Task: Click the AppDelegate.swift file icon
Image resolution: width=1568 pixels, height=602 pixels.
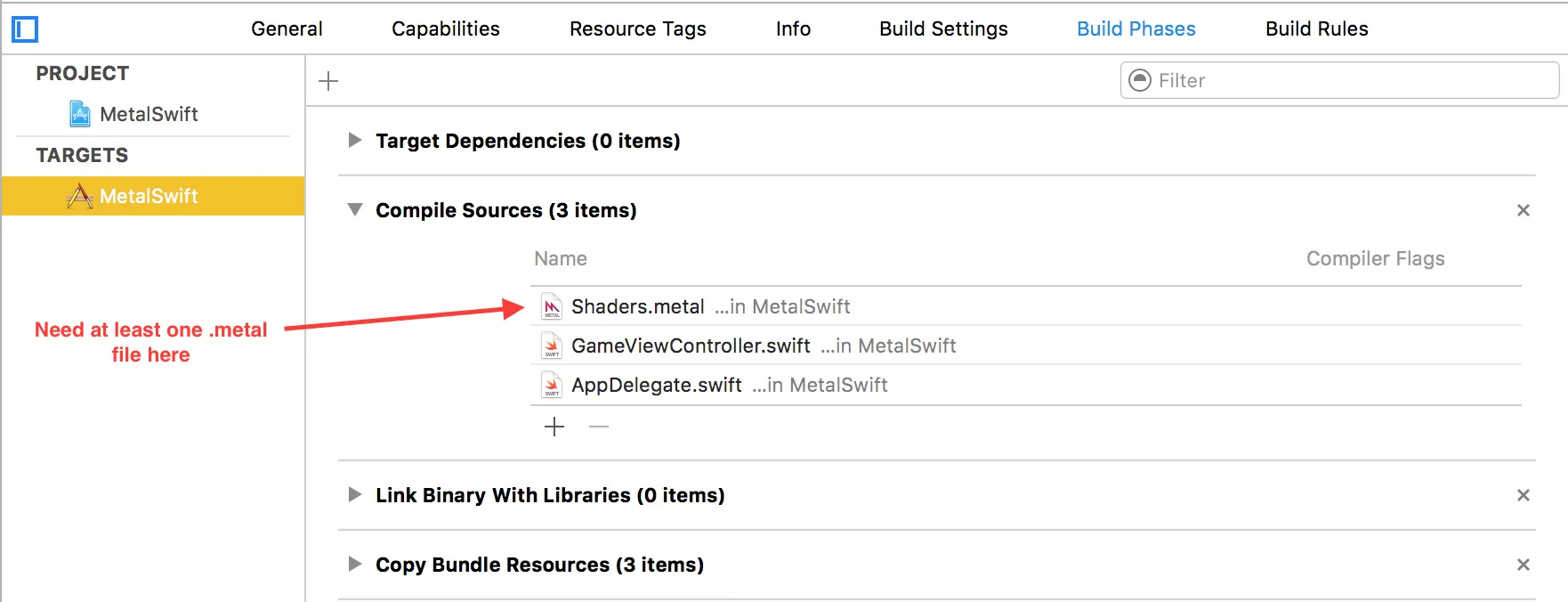Action: [552, 385]
